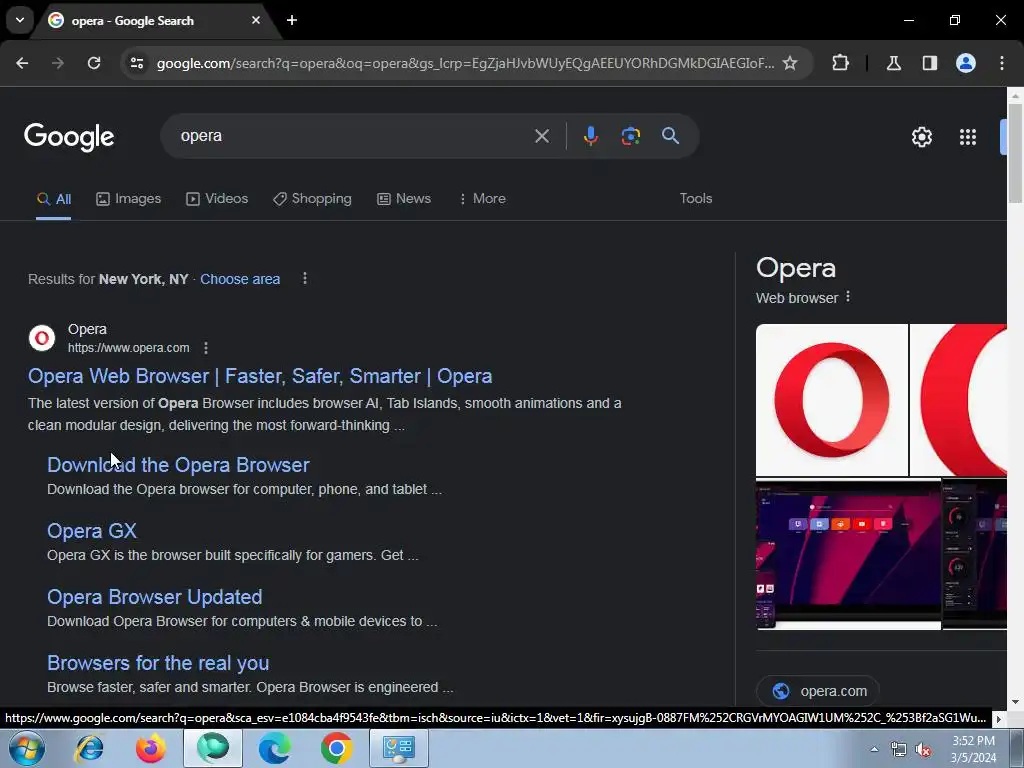
Task: Close the opera - Google Search tab
Action: (256, 20)
